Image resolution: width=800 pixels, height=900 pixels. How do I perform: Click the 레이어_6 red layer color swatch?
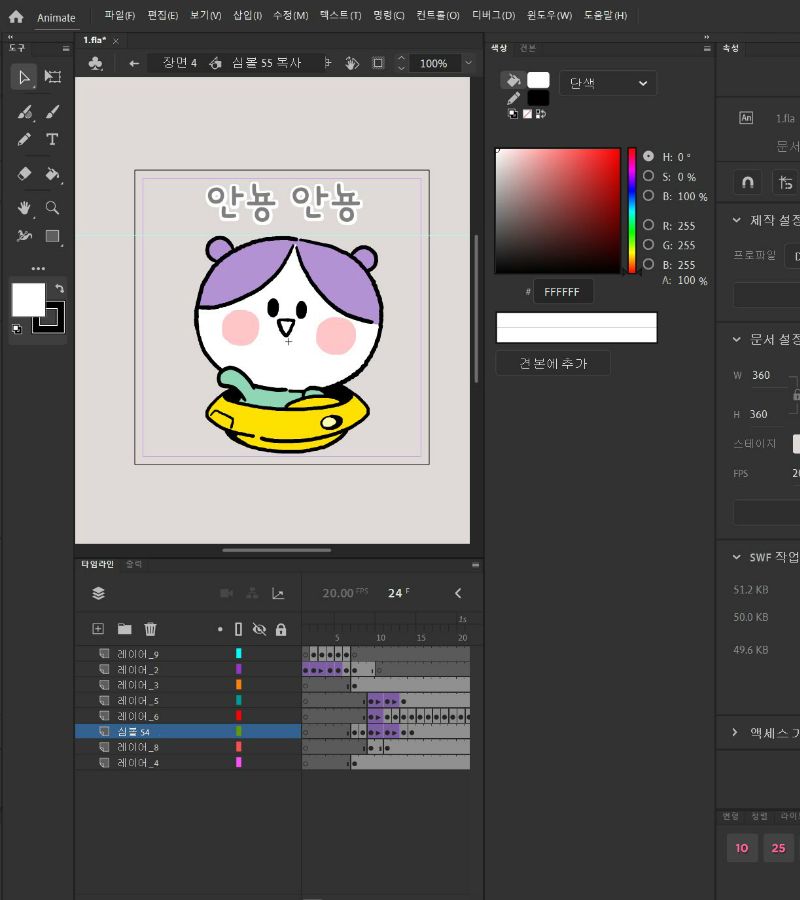point(238,716)
